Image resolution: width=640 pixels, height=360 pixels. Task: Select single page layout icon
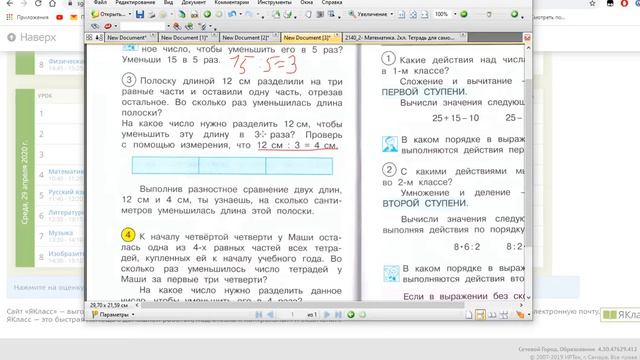tap(469, 315)
